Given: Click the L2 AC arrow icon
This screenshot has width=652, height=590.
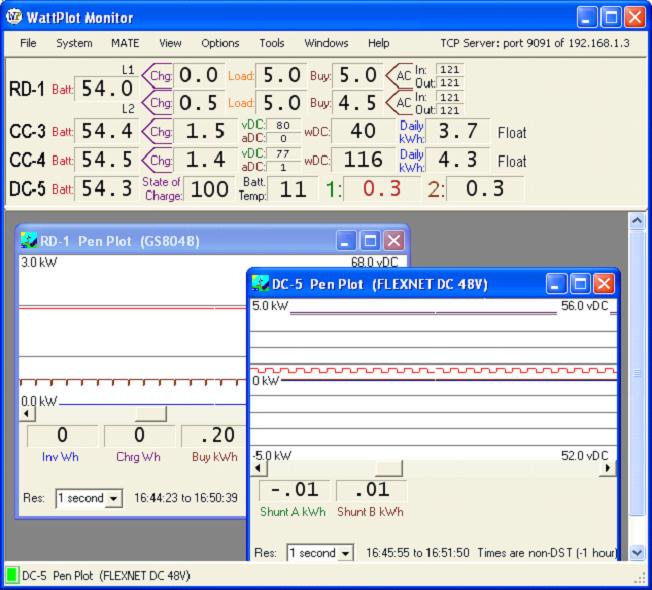Looking at the screenshot, I should point(399,103).
